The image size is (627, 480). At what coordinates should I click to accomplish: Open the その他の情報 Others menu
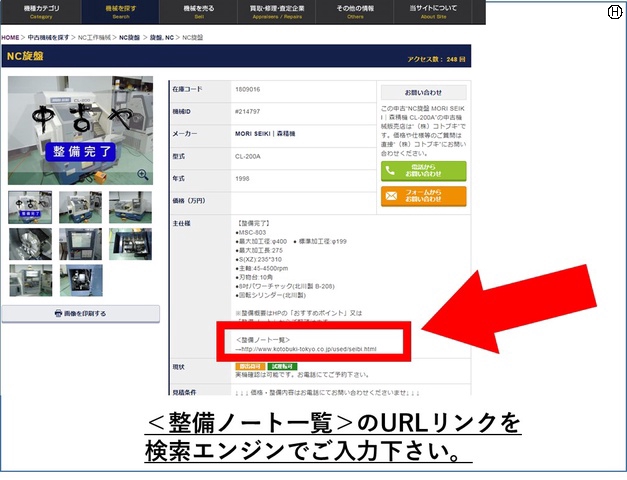[x=358, y=12]
